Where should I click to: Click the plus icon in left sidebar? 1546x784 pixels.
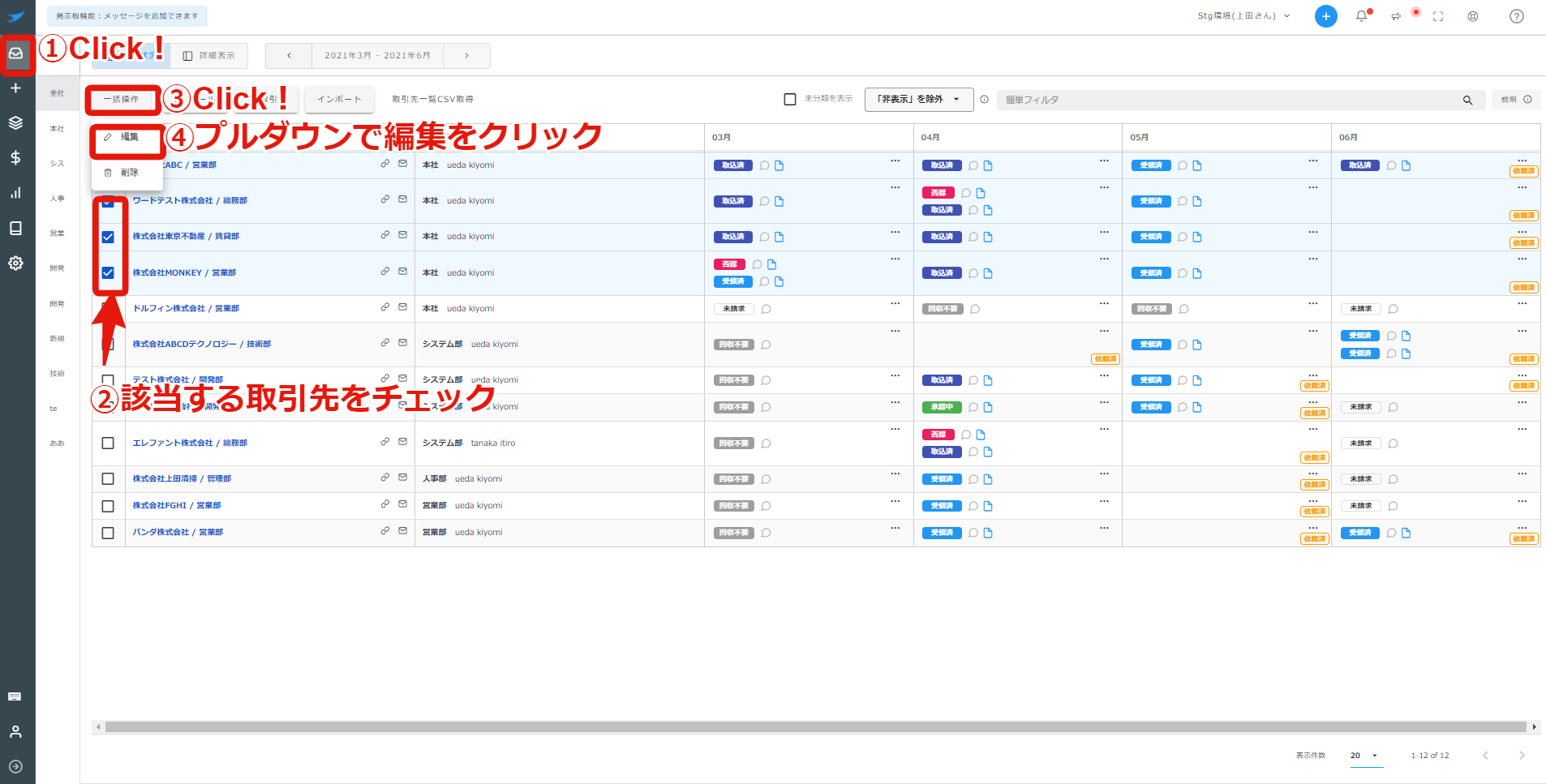[x=15, y=88]
